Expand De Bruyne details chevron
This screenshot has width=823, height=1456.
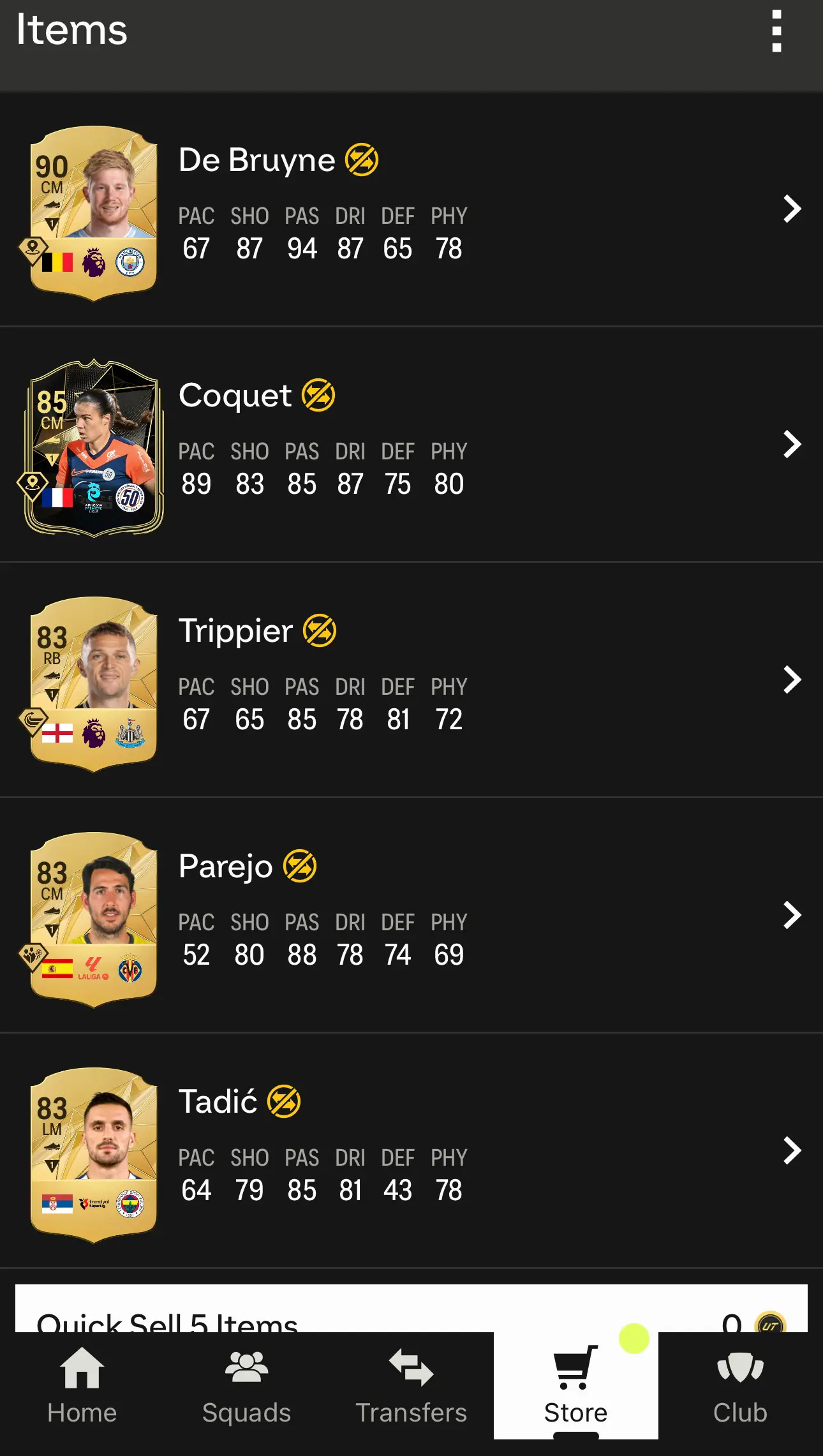click(792, 209)
